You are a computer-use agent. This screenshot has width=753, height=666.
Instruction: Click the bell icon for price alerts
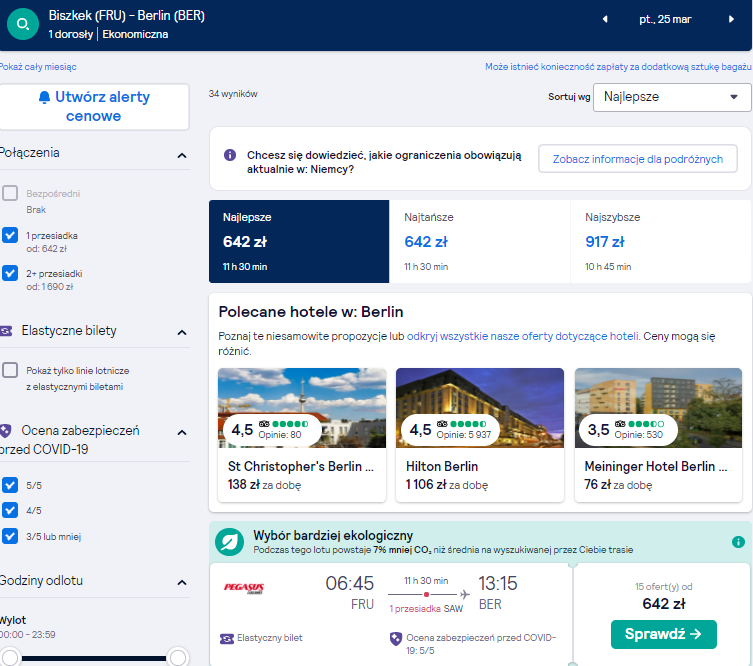(44, 97)
